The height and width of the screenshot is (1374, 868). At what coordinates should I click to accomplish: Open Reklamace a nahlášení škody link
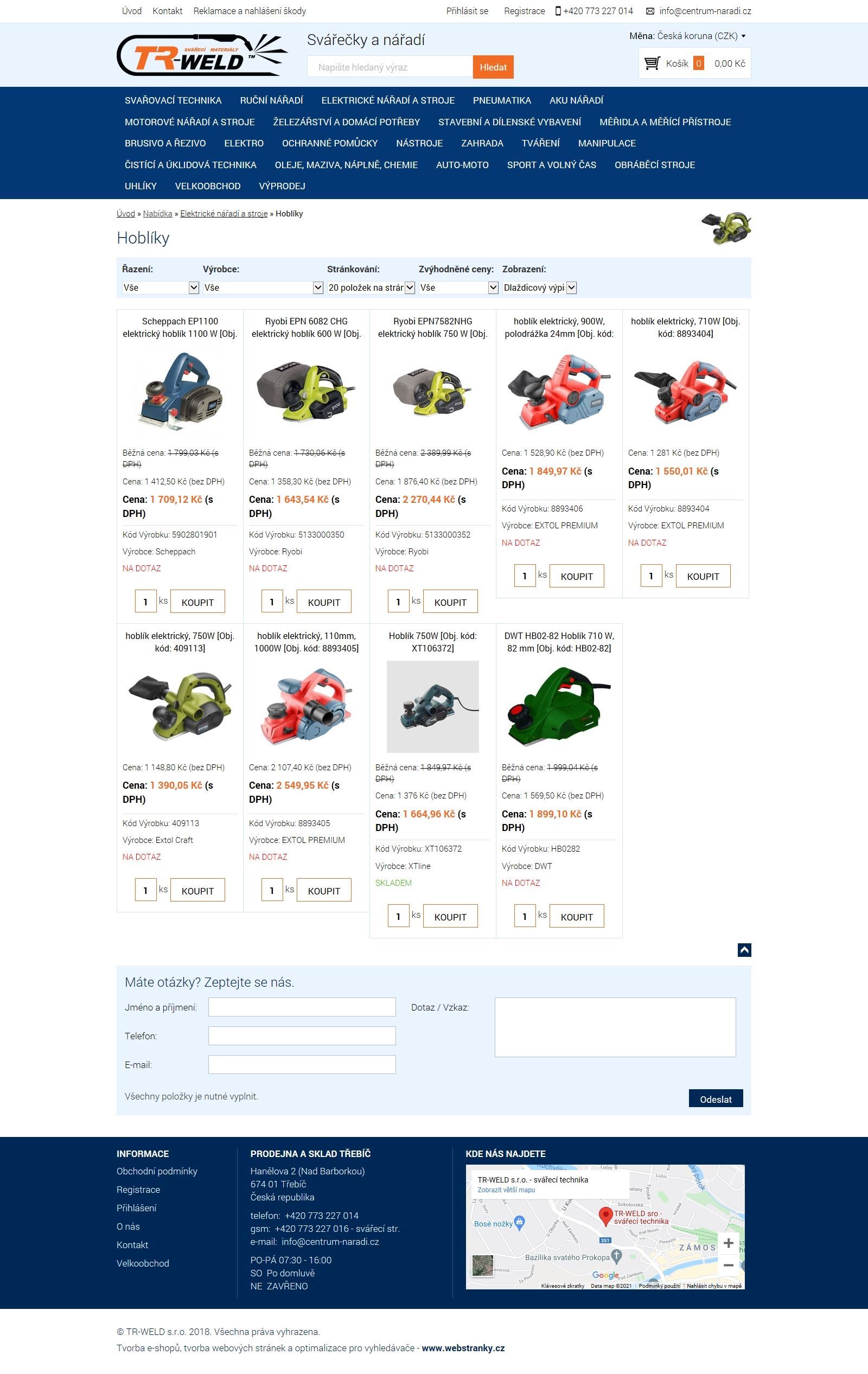coord(250,11)
